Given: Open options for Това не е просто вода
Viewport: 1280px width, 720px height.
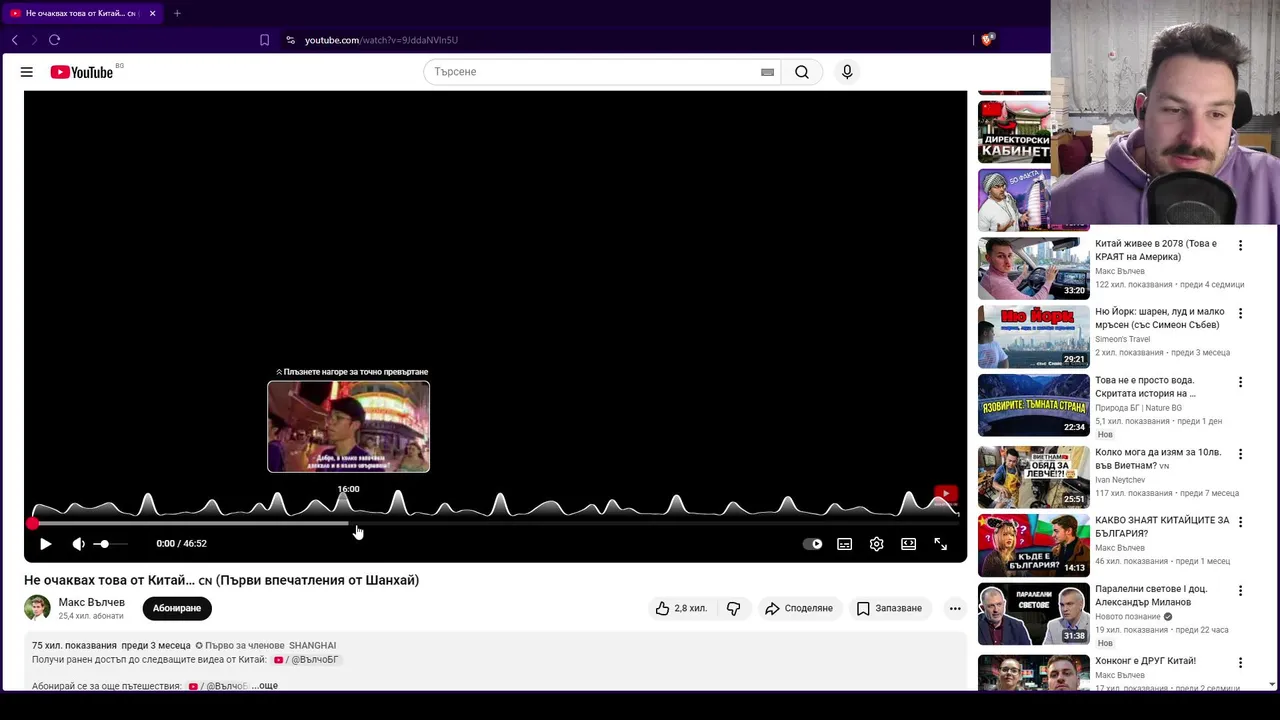Looking at the screenshot, I should tap(1240, 382).
